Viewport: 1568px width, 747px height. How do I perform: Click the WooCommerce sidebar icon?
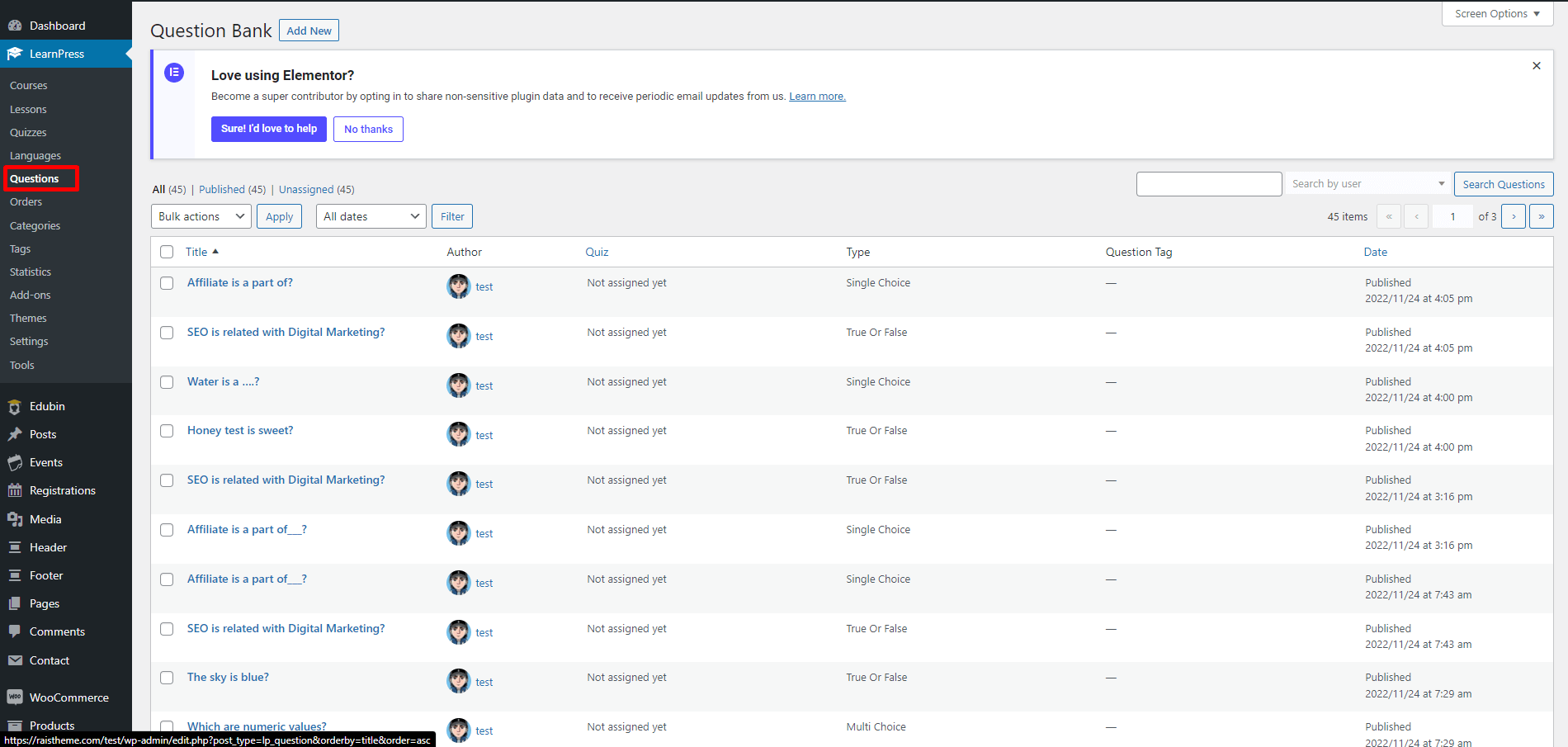pos(15,697)
